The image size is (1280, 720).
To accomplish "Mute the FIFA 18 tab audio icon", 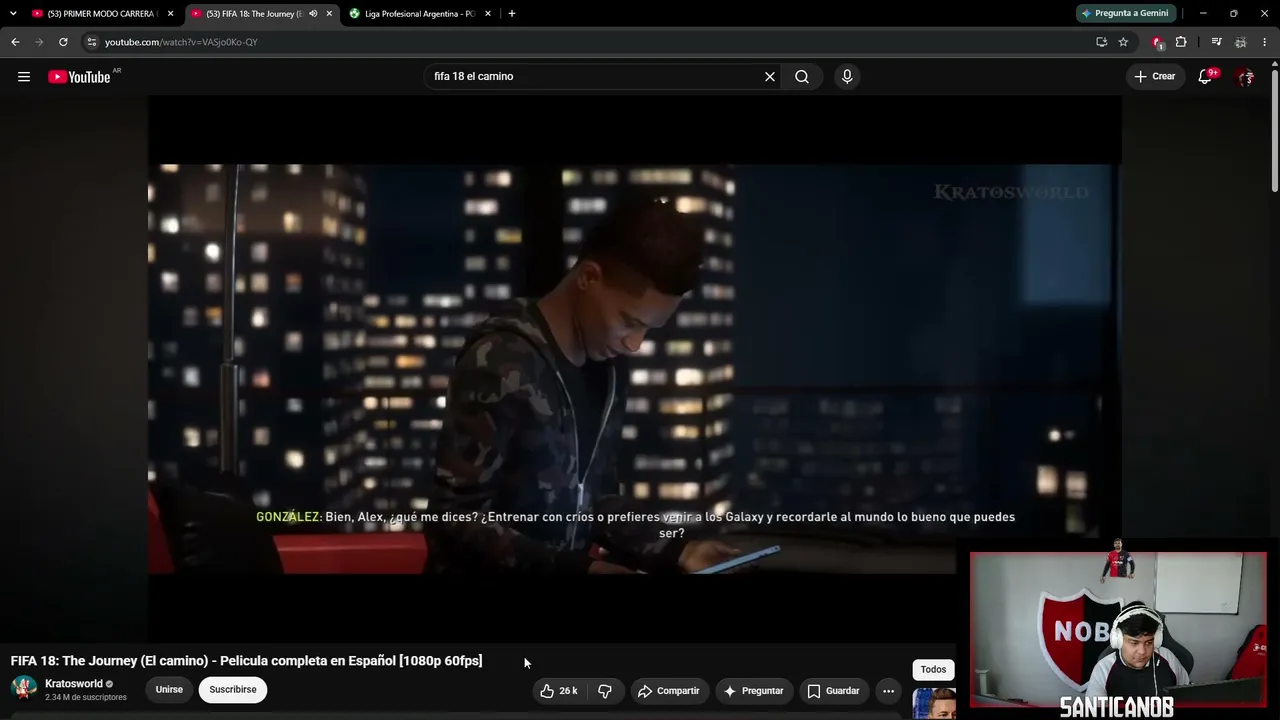I will click(313, 14).
